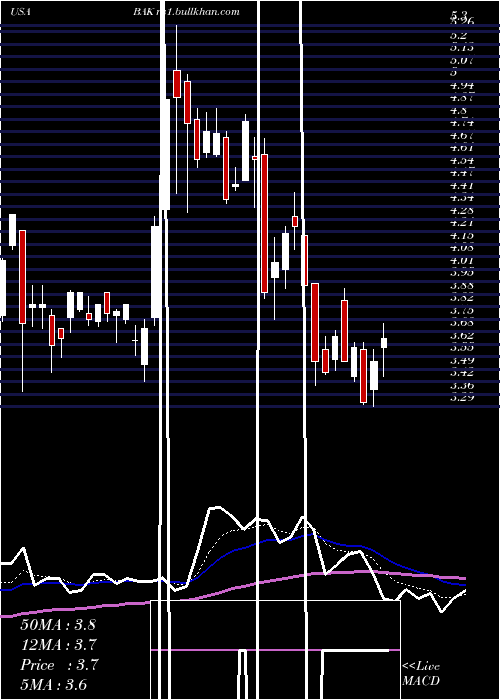The image size is (500, 700).
Task: Select the "Price : 3.7" legend entry
Action: (59, 665)
